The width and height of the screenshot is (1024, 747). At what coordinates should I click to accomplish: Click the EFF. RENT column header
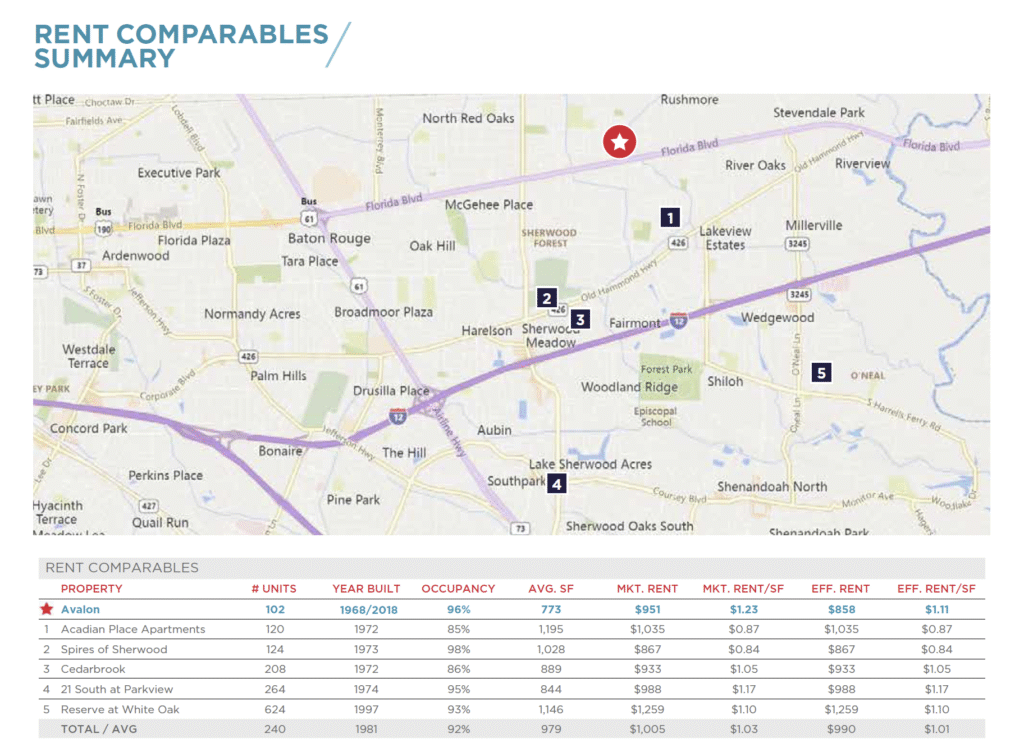tap(840, 588)
